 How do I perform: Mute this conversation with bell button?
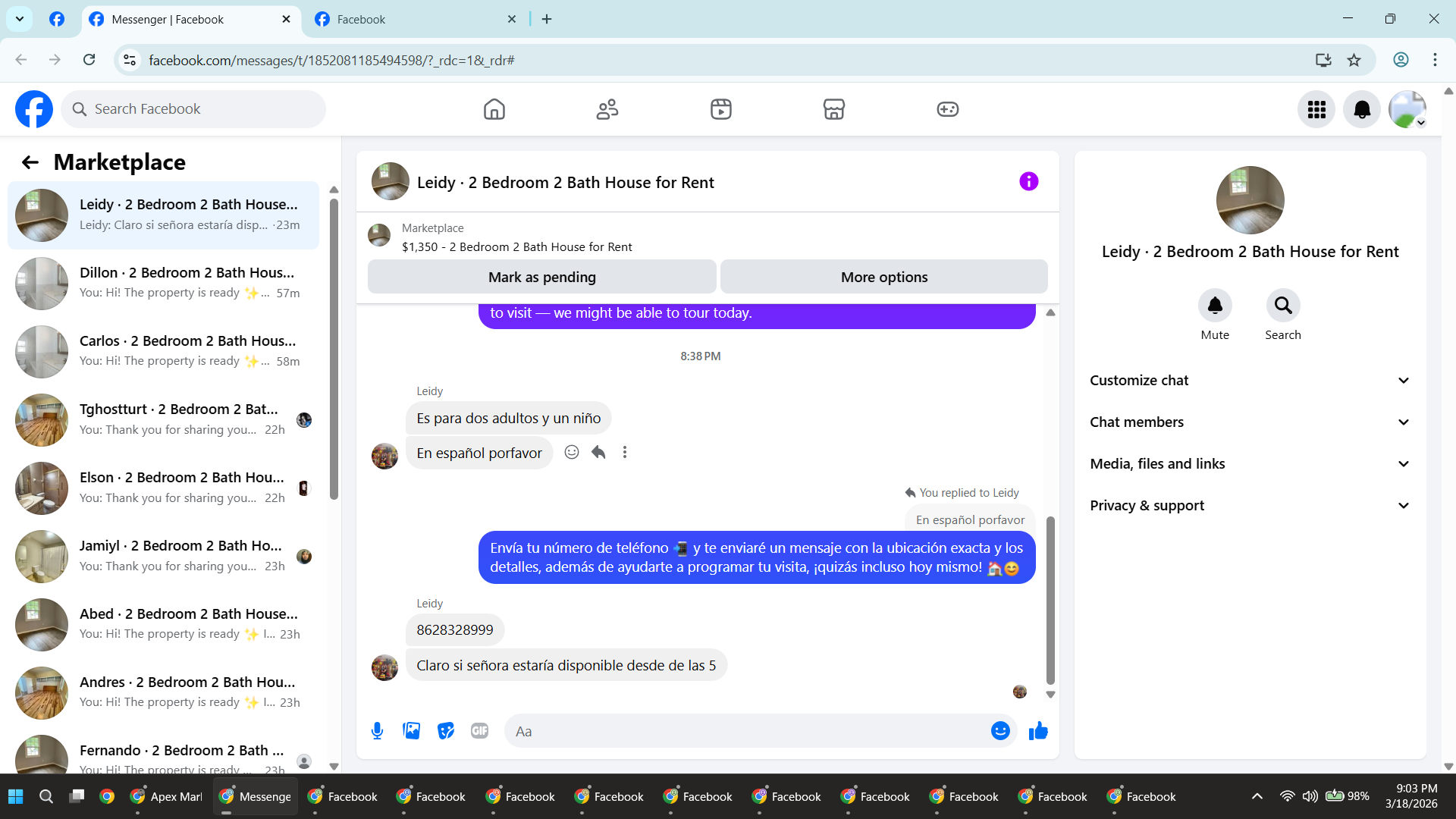1214,306
